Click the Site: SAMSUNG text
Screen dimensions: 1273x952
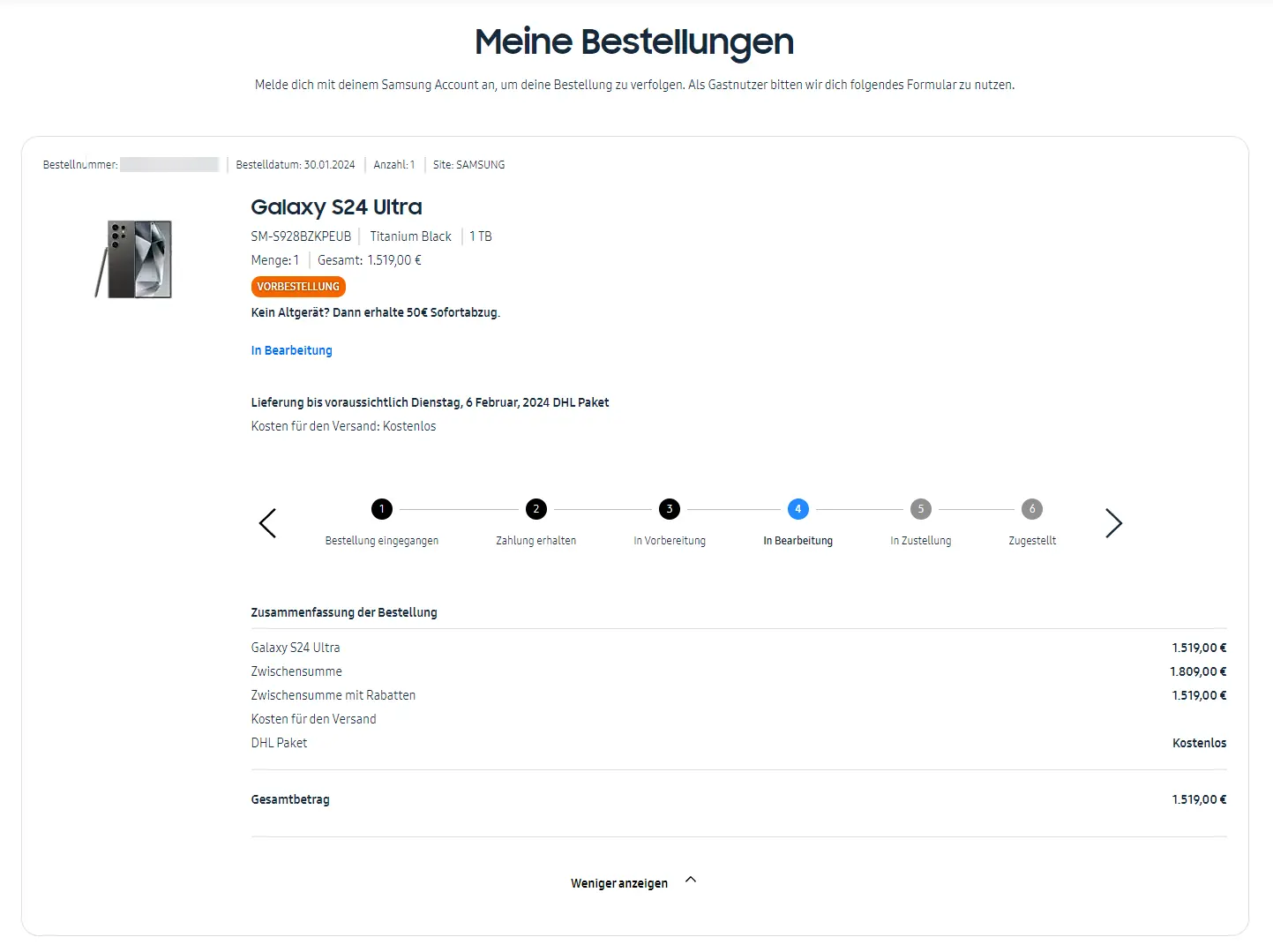(469, 165)
